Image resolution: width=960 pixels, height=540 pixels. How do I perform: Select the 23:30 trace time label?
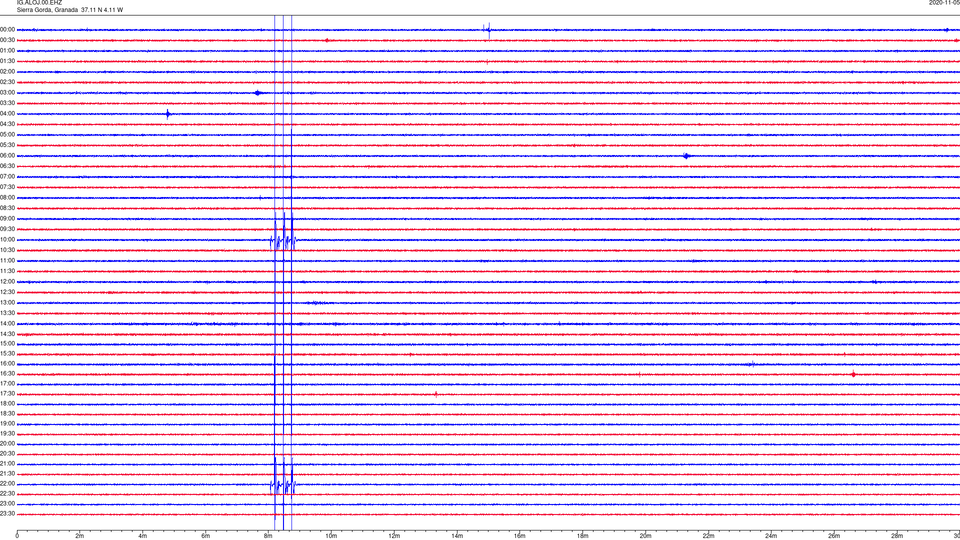(7, 514)
